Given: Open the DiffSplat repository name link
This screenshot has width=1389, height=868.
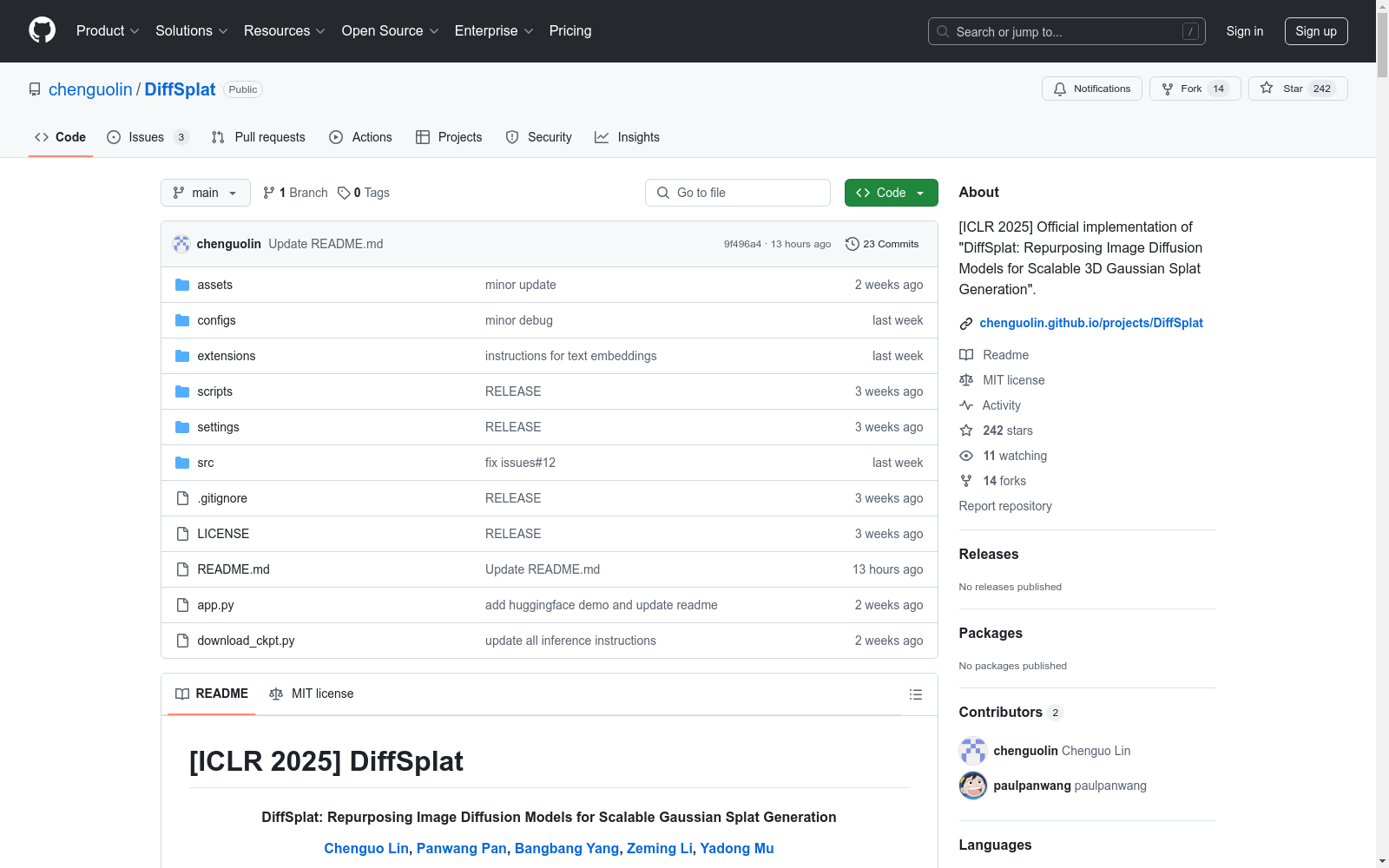Looking at the screenshot, I should click(180, 89).
